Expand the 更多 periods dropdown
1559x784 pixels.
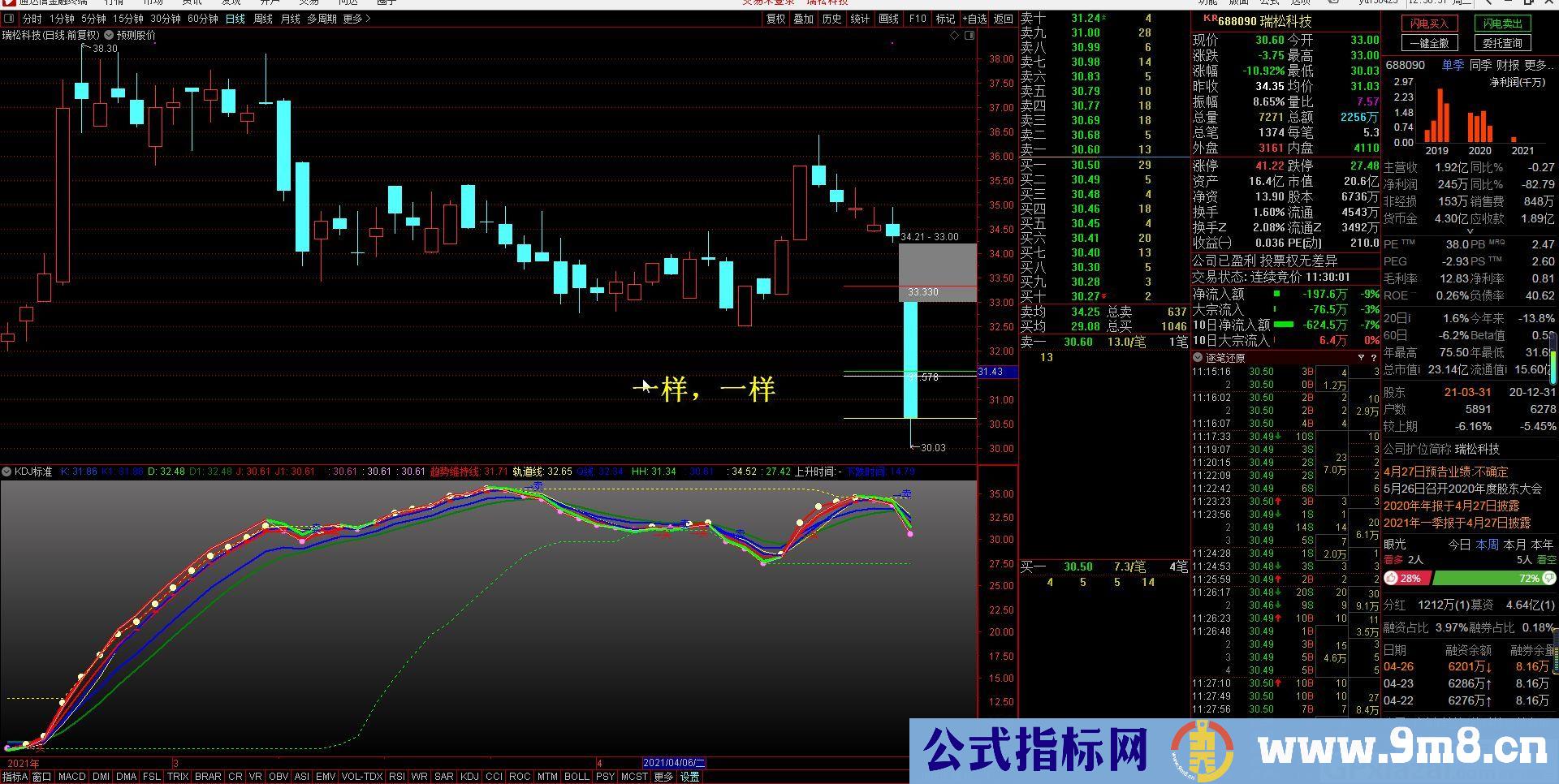pos(356,19)
